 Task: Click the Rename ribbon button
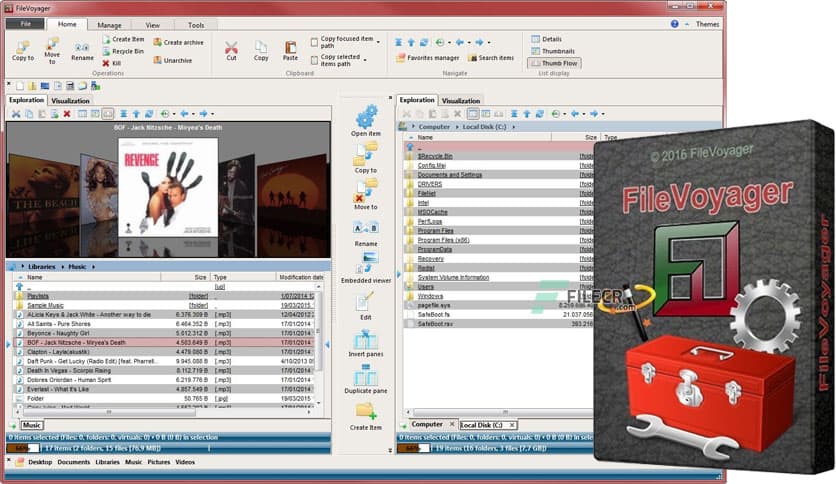pyautogui.click(x=82, y=52)
